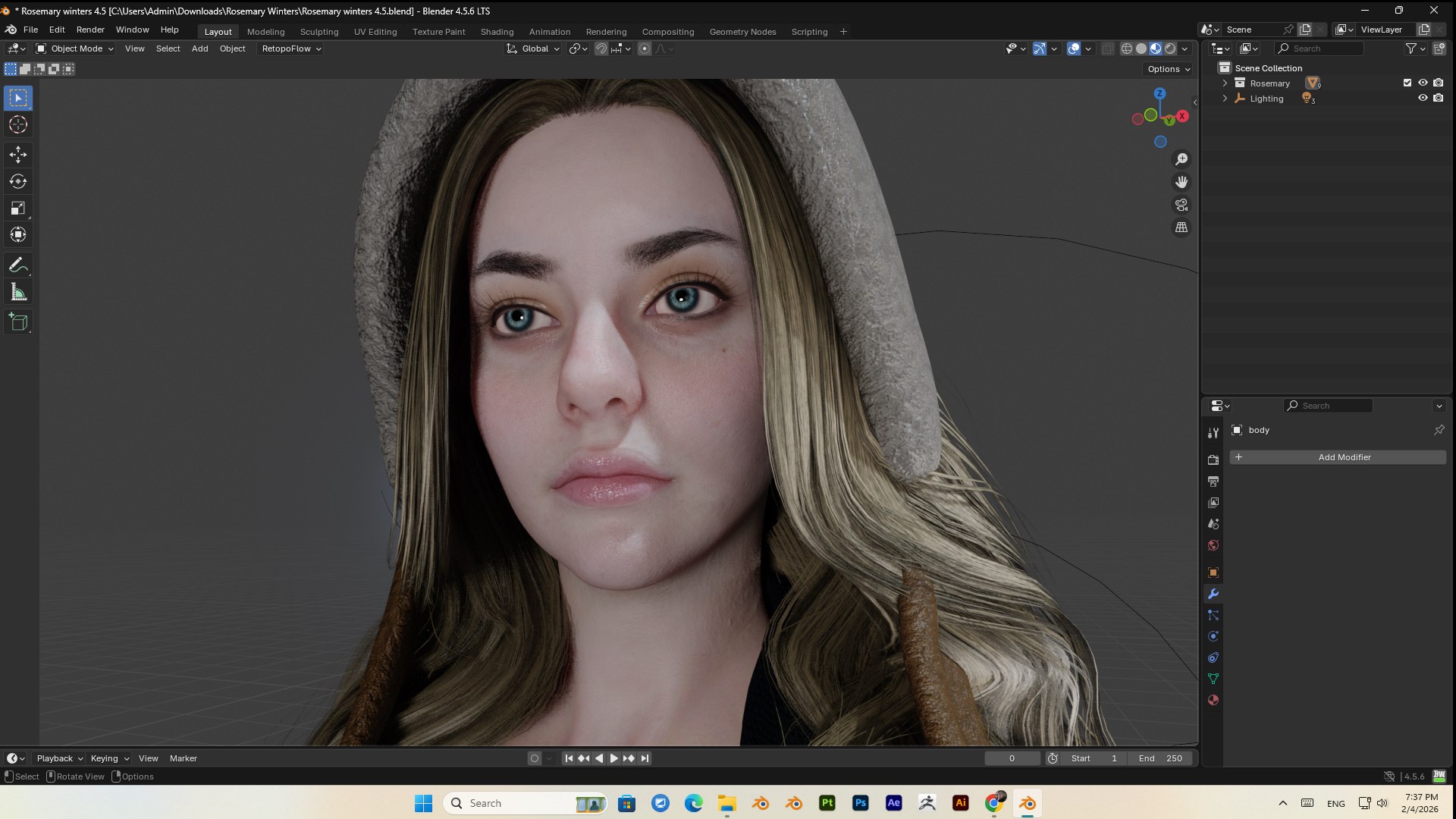
Task: Select the Select Box tool
Action: [18, 98]
